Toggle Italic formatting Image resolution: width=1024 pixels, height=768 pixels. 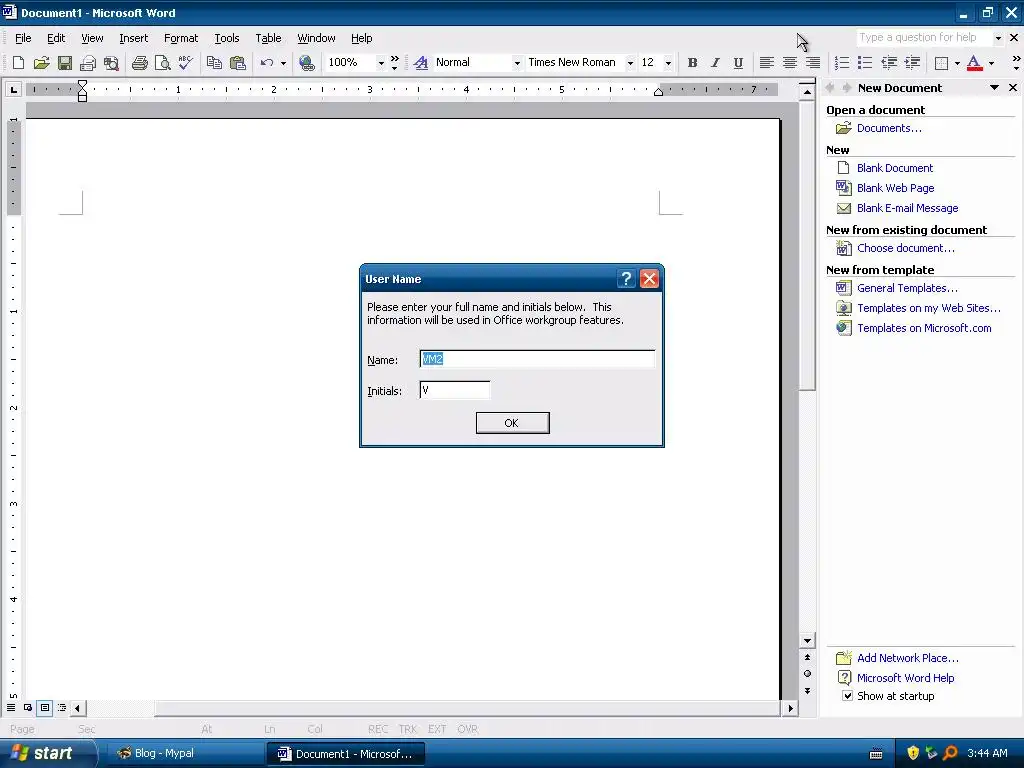click(715, 63)
